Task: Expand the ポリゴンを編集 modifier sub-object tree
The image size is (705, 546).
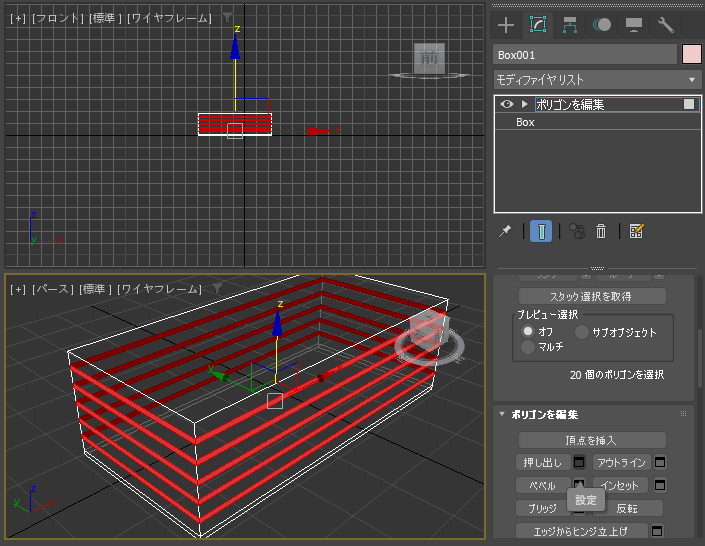Action: [x=524, y=104]
